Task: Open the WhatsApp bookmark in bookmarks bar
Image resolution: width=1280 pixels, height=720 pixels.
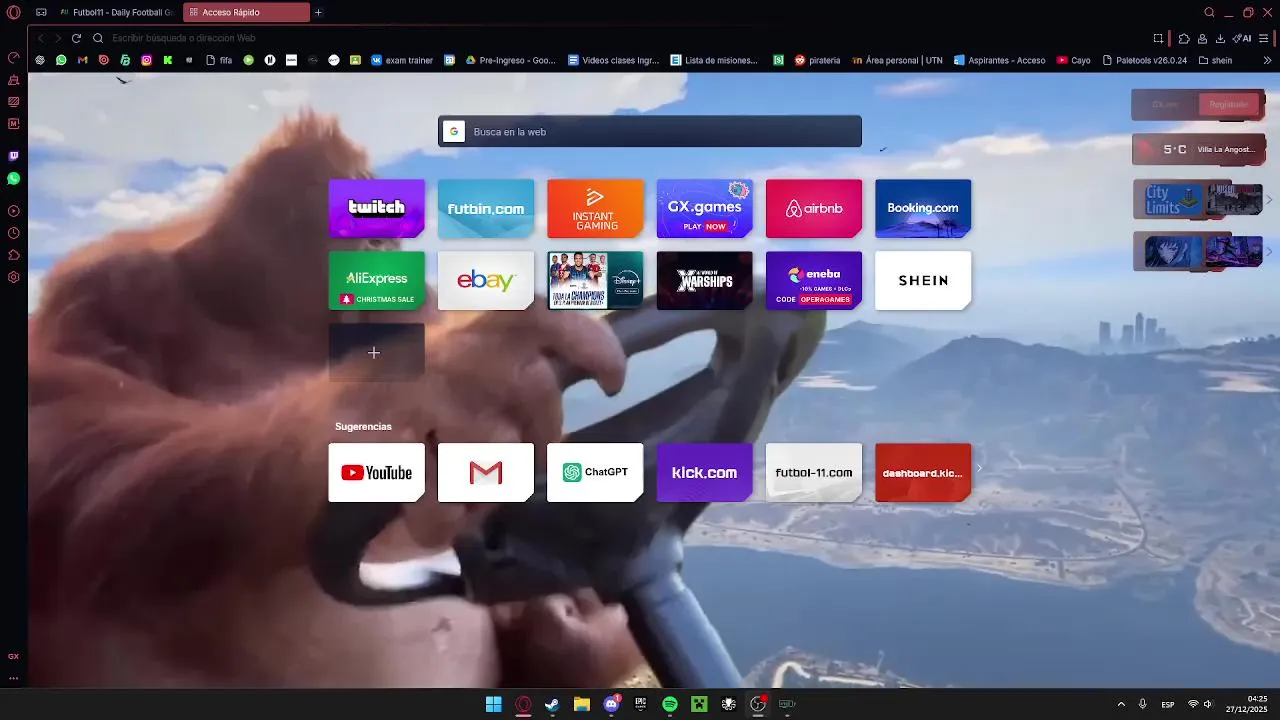Action: [x=61, y=60]
